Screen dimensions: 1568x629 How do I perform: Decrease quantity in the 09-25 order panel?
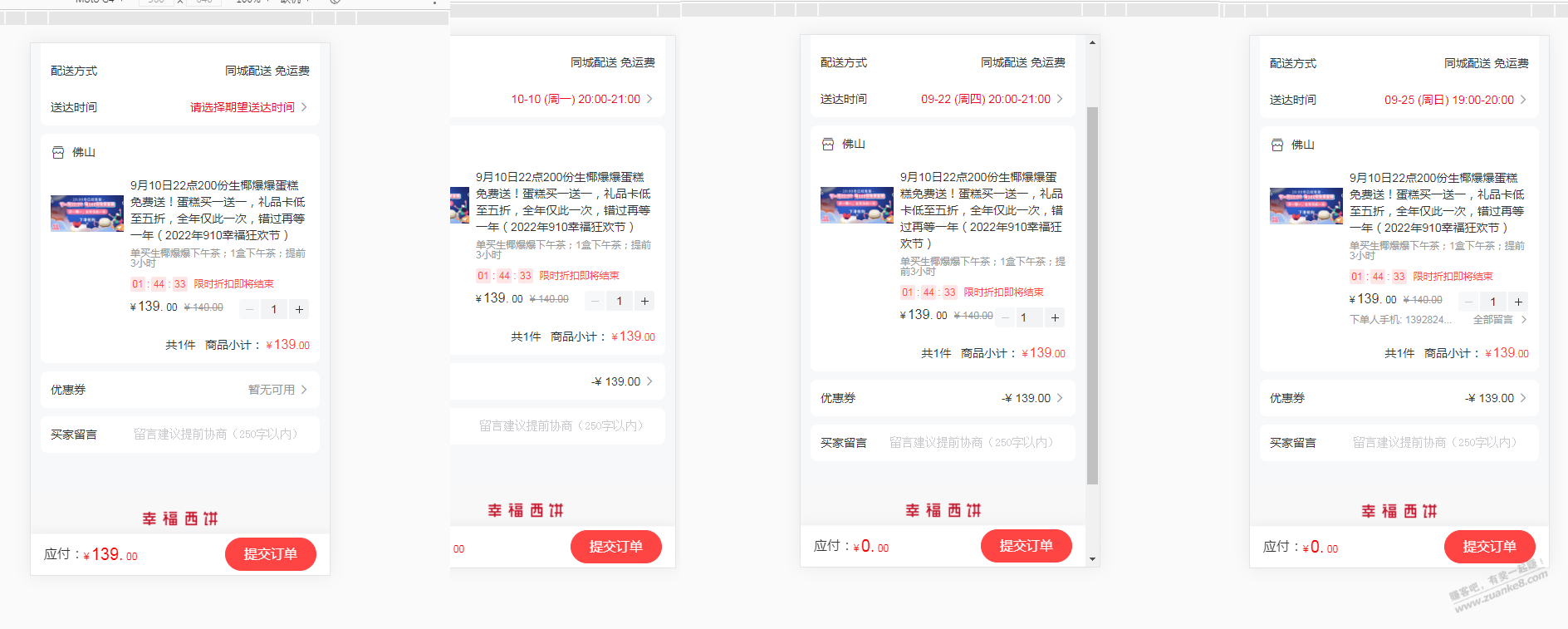click(1469, 302)
